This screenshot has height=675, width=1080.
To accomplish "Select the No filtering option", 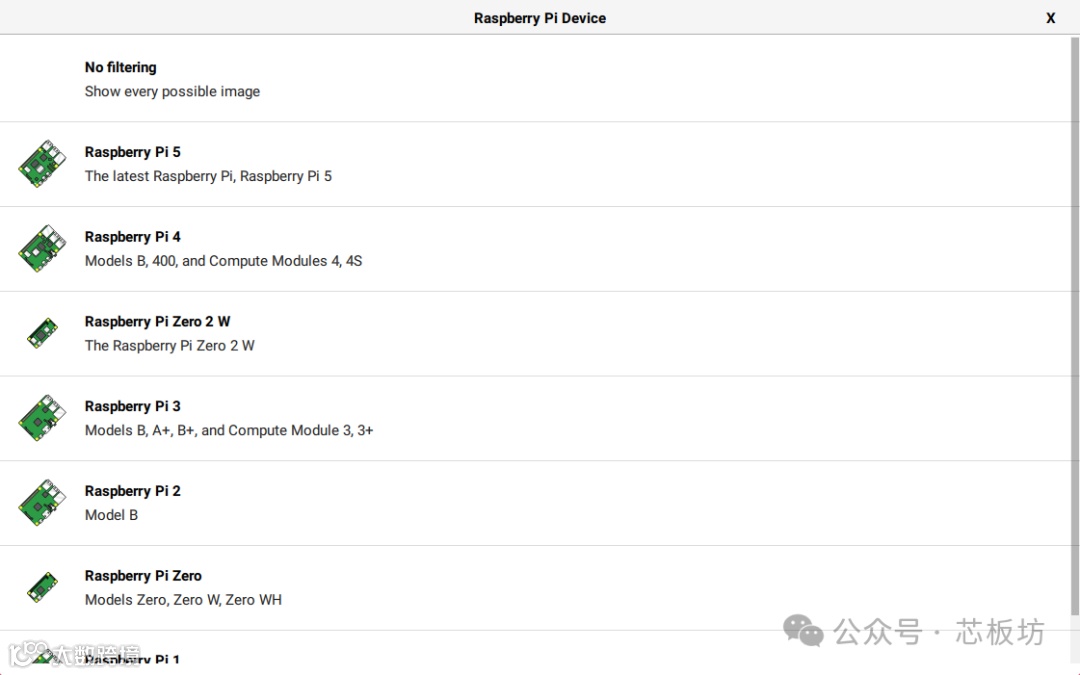I will click(x=535, y=79).
